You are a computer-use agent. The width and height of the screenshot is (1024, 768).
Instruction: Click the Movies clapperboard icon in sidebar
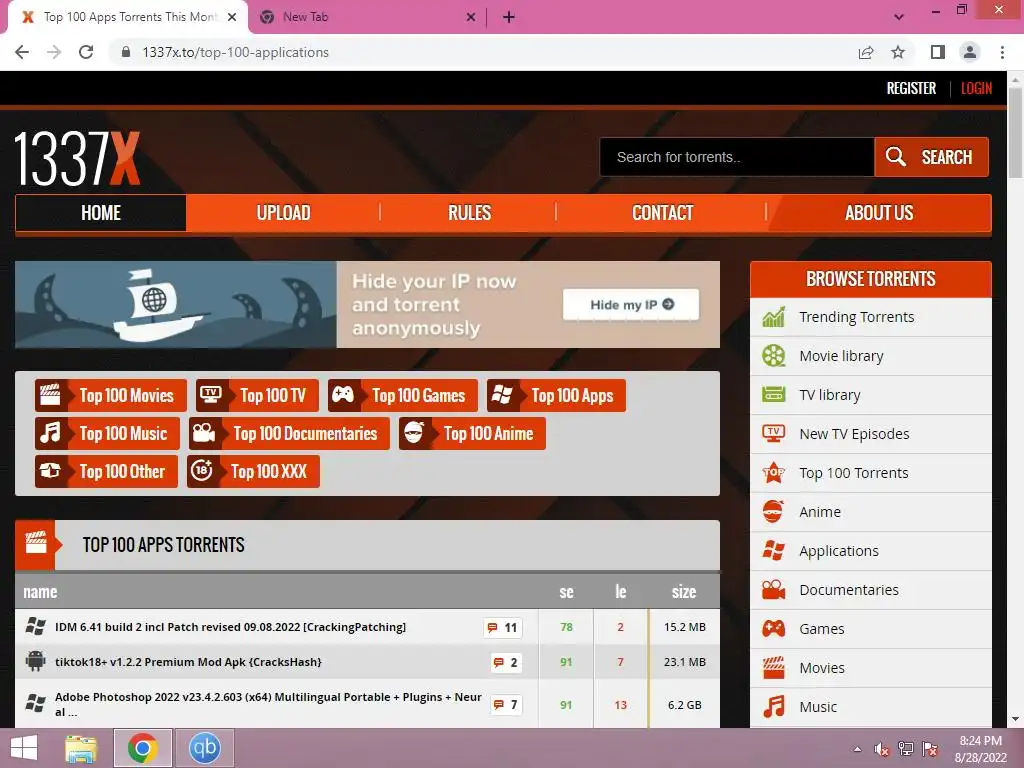coord(774,667)
